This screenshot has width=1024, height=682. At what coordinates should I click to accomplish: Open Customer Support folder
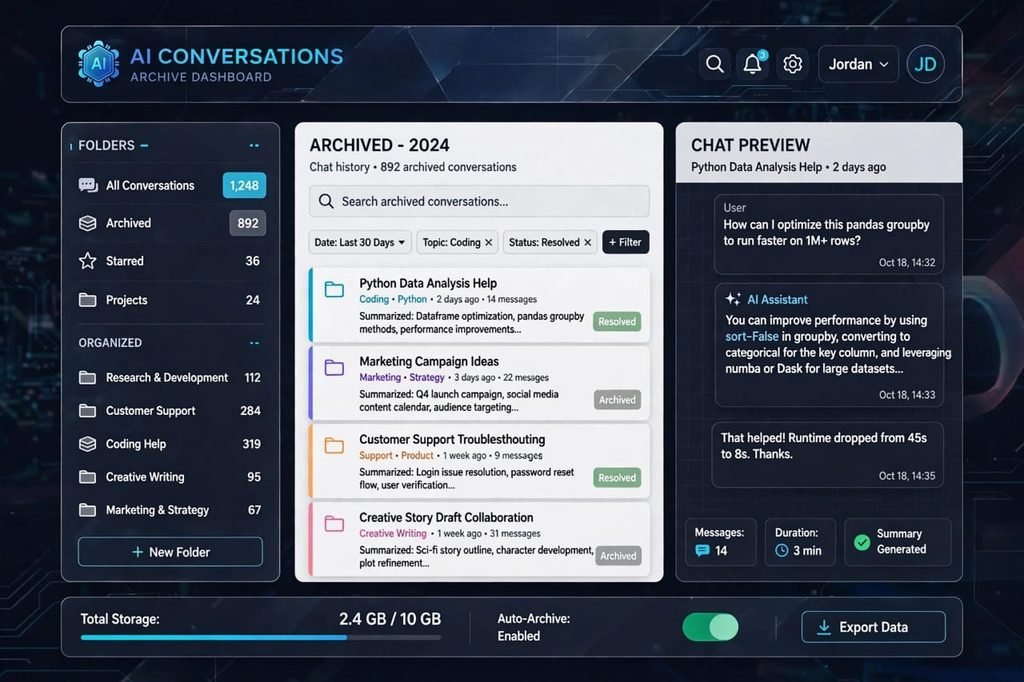point(171,411)
